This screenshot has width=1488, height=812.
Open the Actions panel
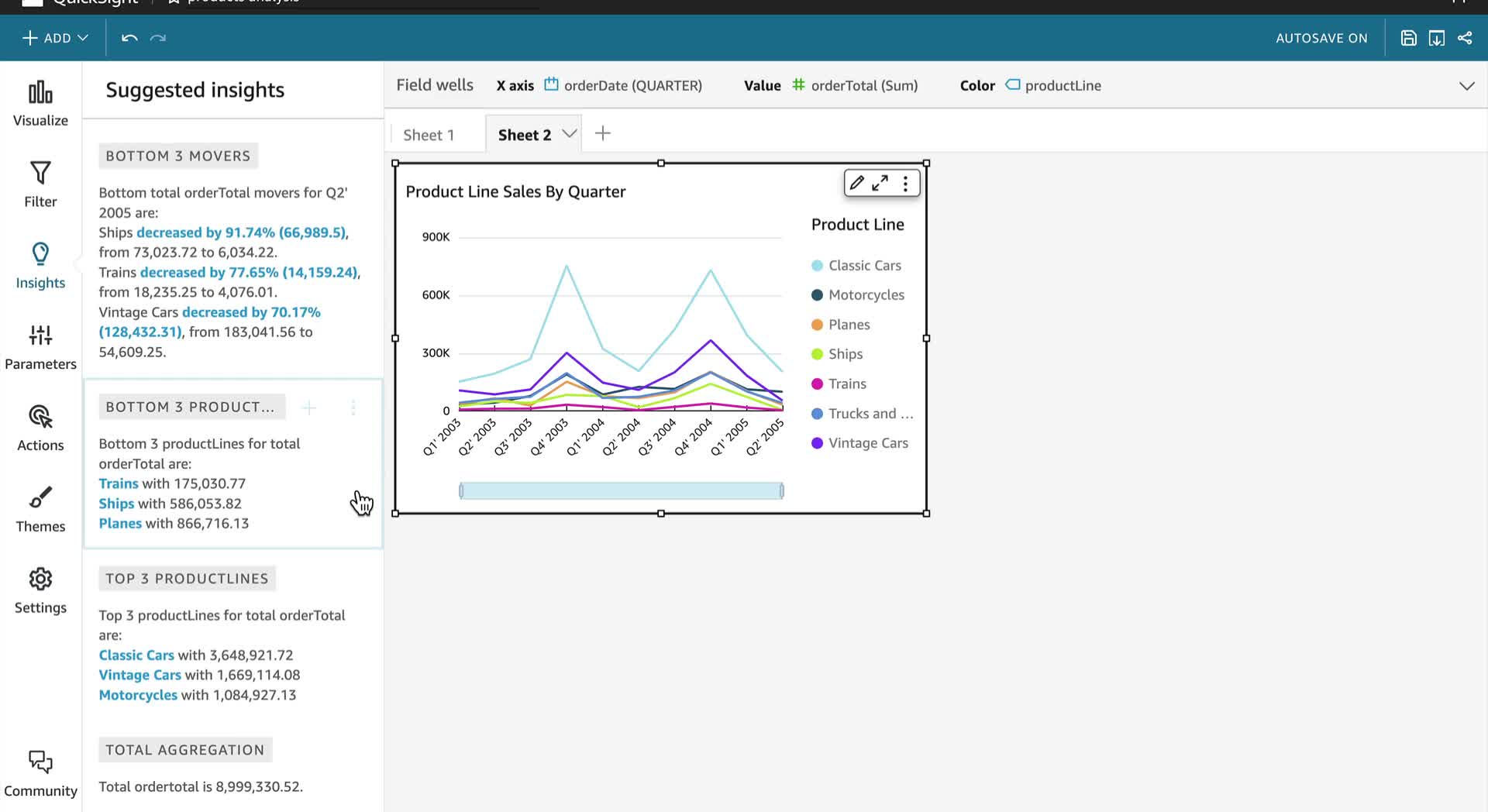click(x=40, y=429)
